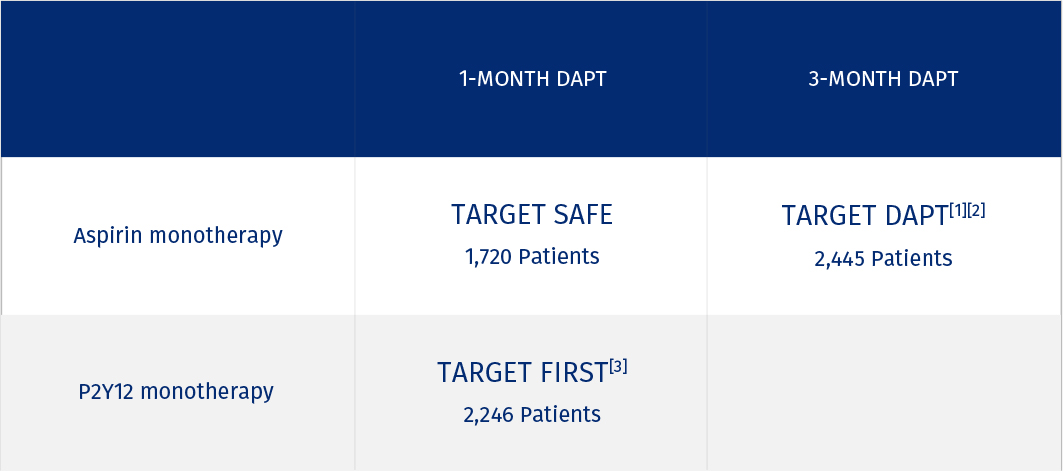Click the 2,246 Patients count

532,415
